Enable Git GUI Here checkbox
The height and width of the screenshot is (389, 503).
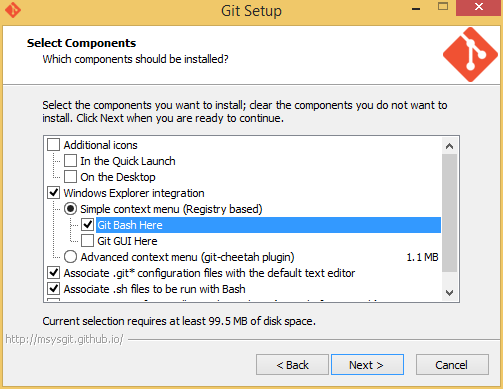point(87,241)
